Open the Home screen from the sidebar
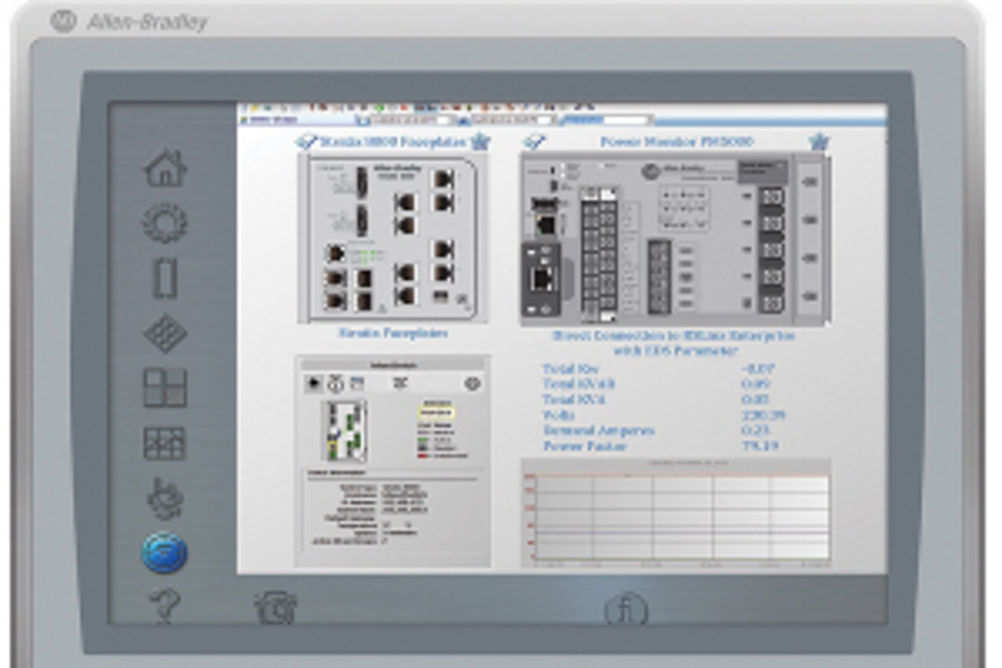Screen dimensions: 1002x668 point(166,168)
